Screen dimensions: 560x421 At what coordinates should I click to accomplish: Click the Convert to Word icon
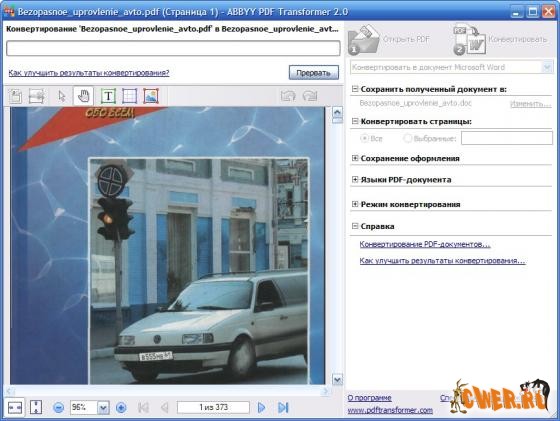click(x=469, y=39)
